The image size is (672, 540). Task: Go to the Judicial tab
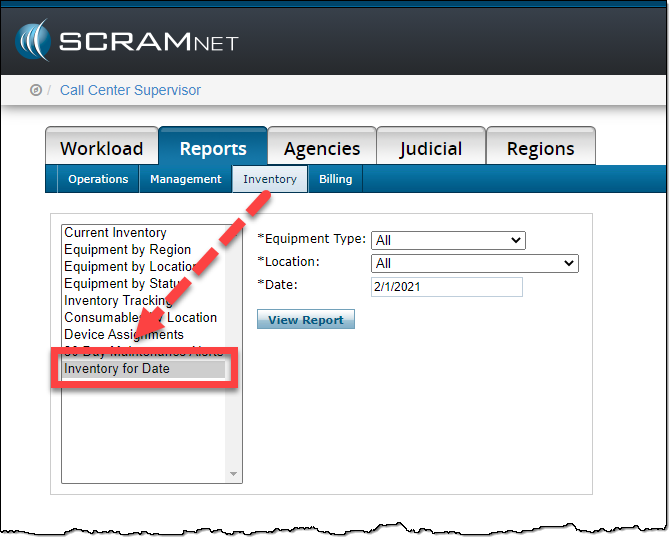431,148
